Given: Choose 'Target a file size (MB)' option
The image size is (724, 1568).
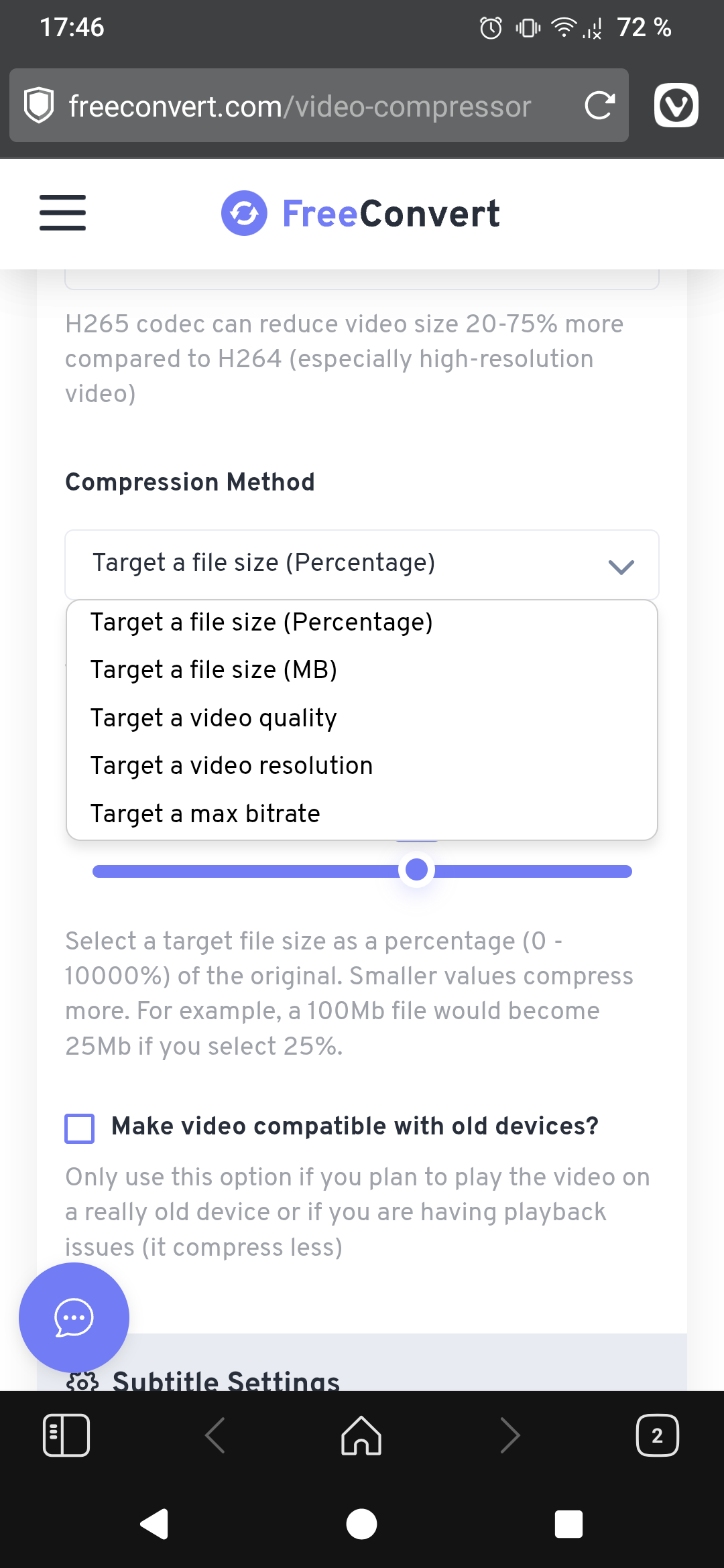Looking at the screenshot, I should click(214, 670).
